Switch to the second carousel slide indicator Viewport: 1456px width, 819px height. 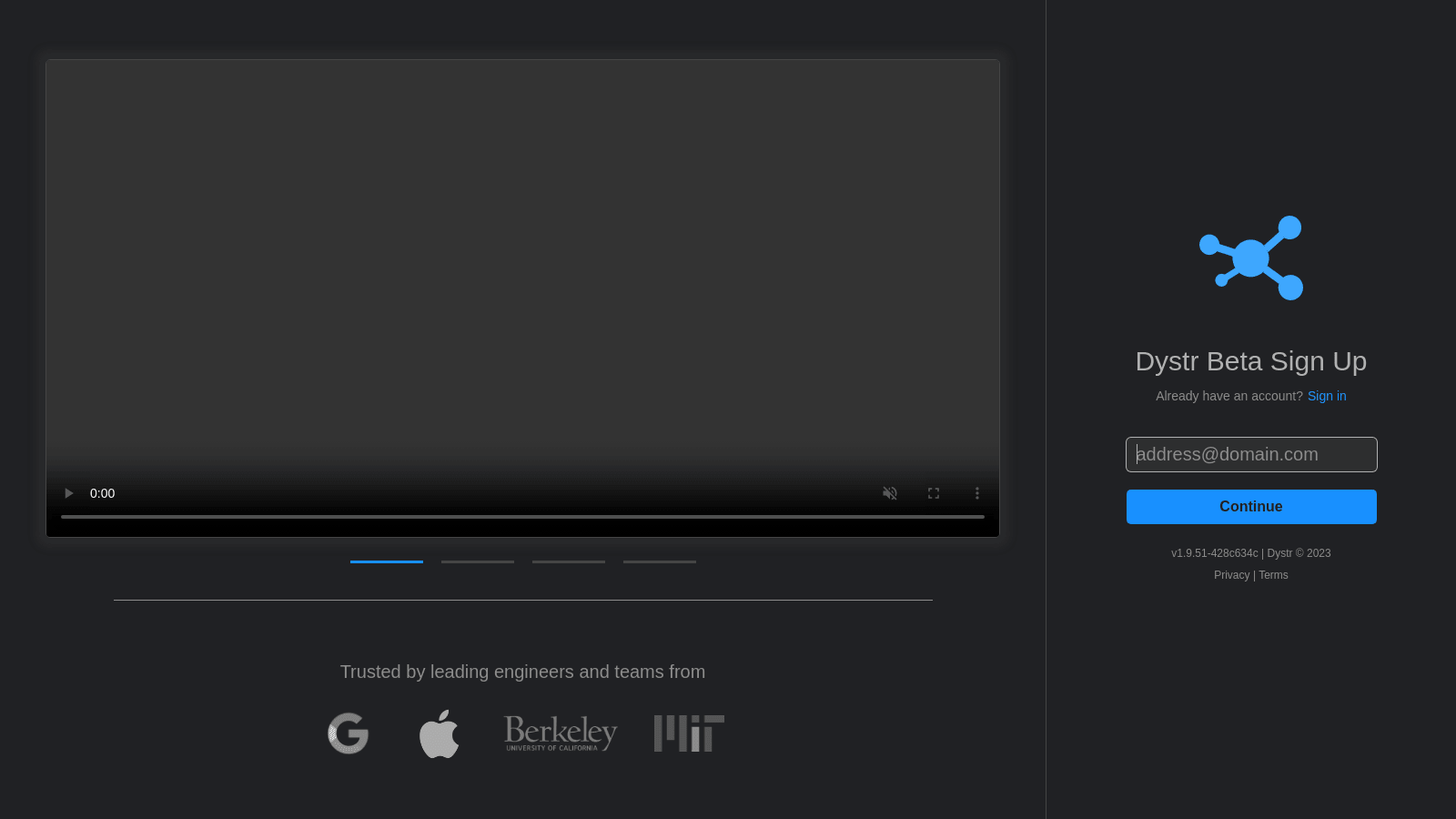(478, 561)
